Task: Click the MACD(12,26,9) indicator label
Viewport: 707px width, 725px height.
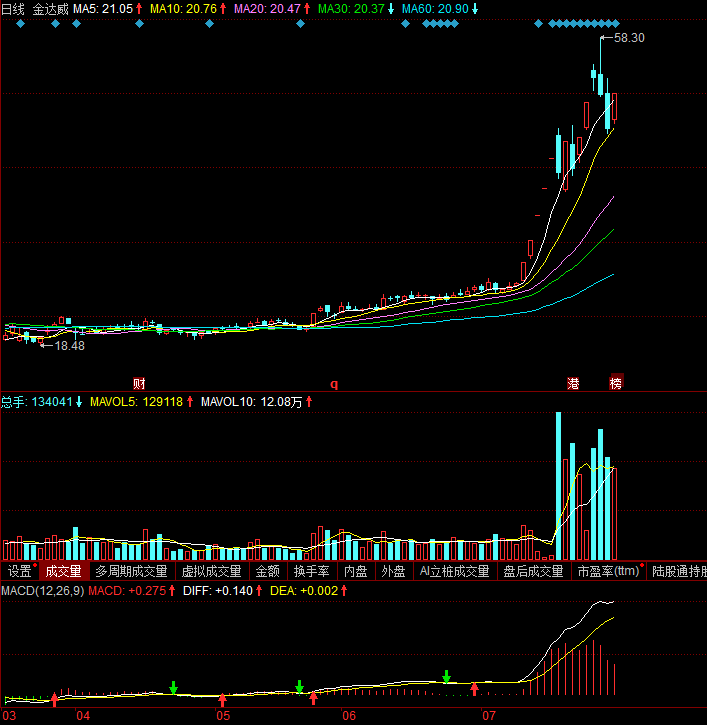Action: tap(42, 592)
